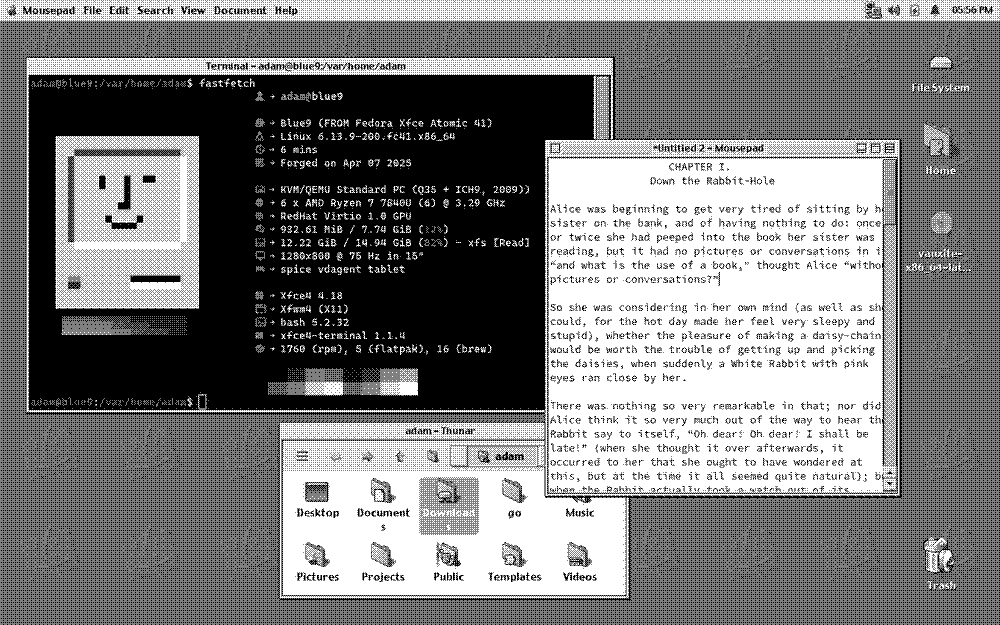Open the Home location via Thunar's toolbar icon
The image size is (1000, 625).
pyautogui.click(x=432, y=455)
